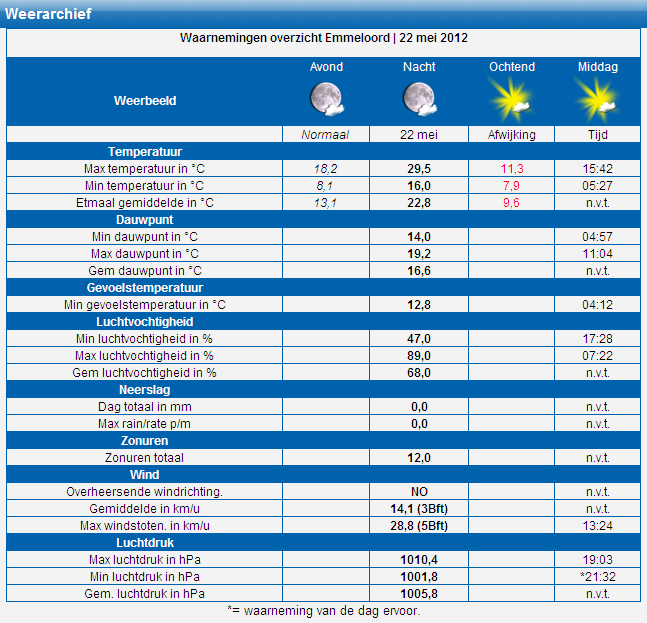Click the Max temperatuur in °C row label
647x623 pixels.
click(x=144, y=169)
